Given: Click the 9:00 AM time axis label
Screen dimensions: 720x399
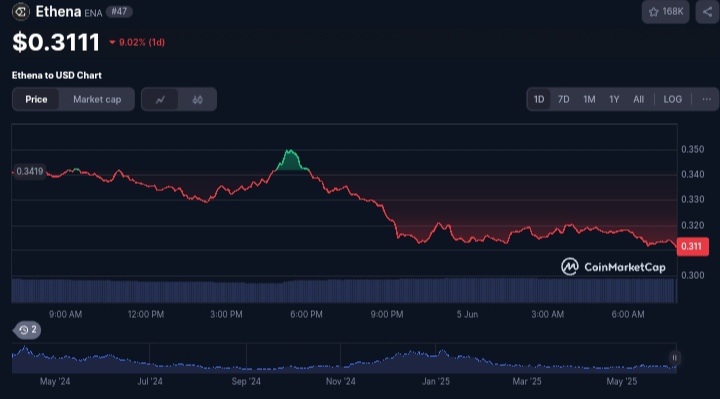Looking at the screenshot, I should [x=65, y=315].
